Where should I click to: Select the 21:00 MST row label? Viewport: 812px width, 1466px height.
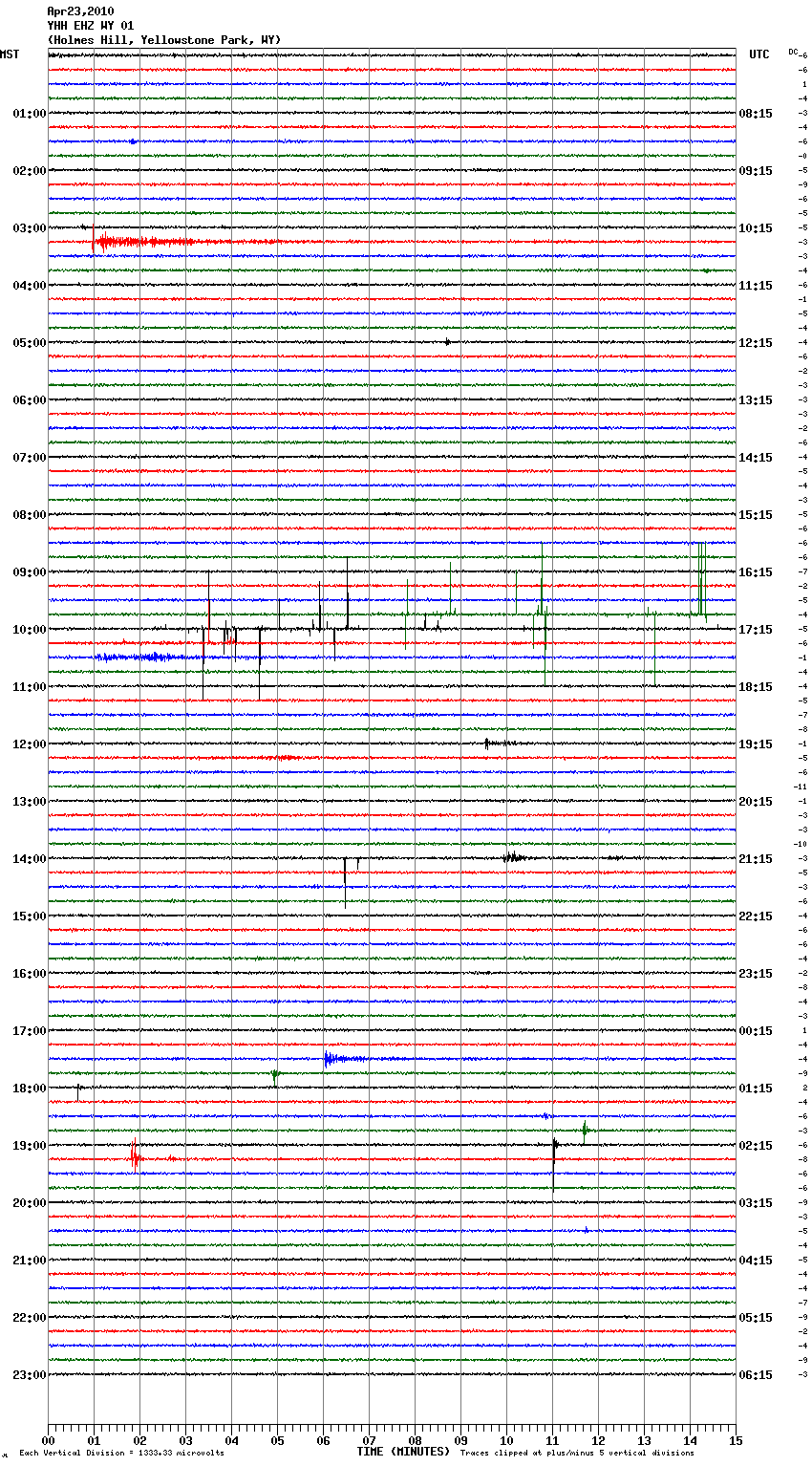[x=29, y=1261]
